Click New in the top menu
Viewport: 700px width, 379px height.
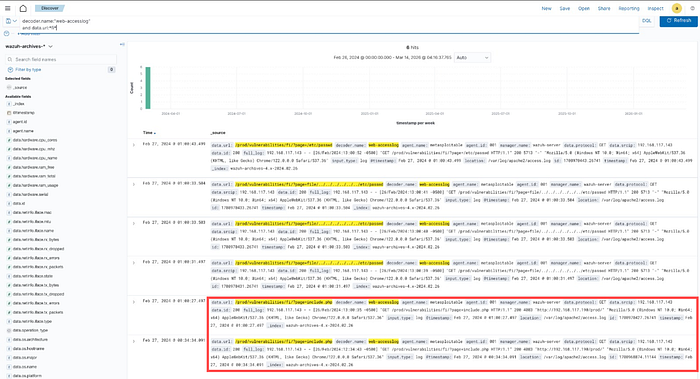click(x=546, y=8)
